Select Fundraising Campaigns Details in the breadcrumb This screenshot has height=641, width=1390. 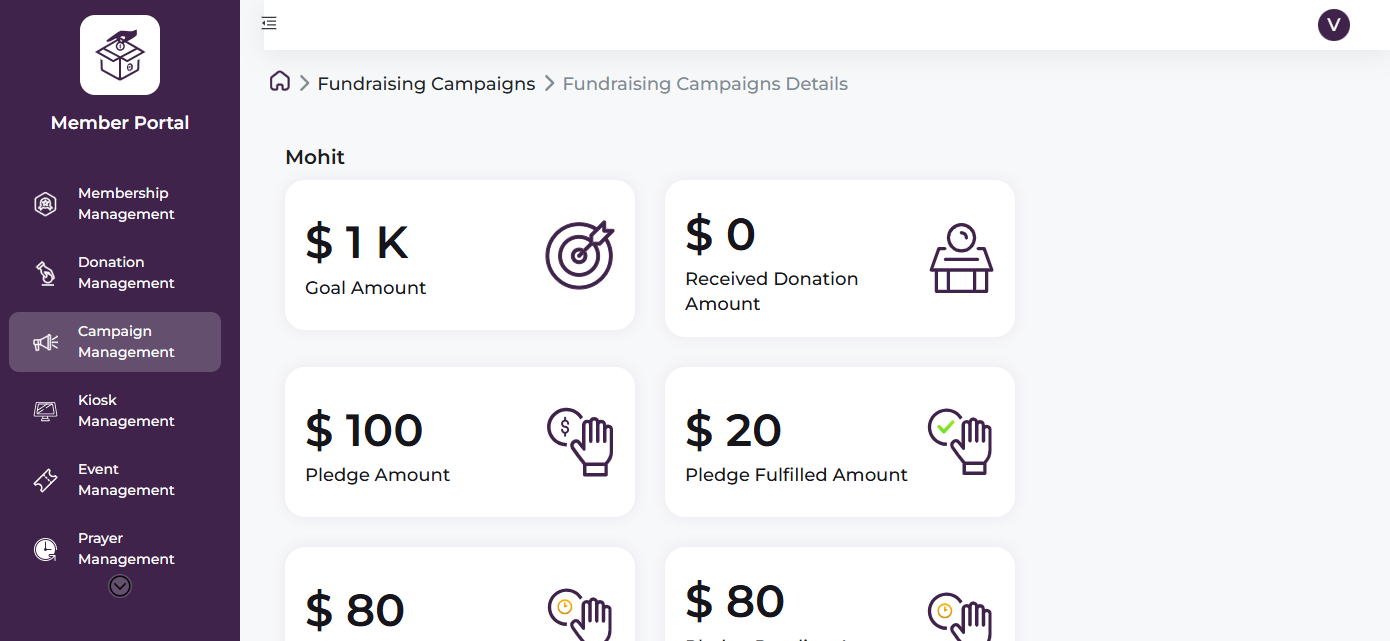click(x=705, y=83)
